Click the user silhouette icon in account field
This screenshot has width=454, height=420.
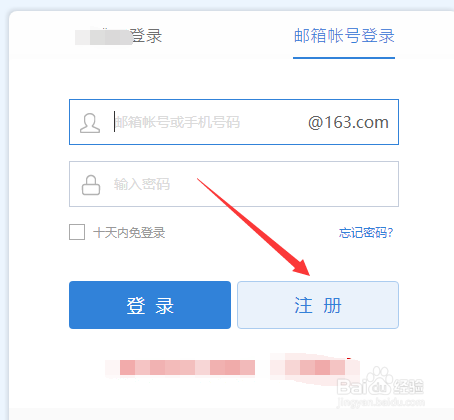tap(90, 123)
